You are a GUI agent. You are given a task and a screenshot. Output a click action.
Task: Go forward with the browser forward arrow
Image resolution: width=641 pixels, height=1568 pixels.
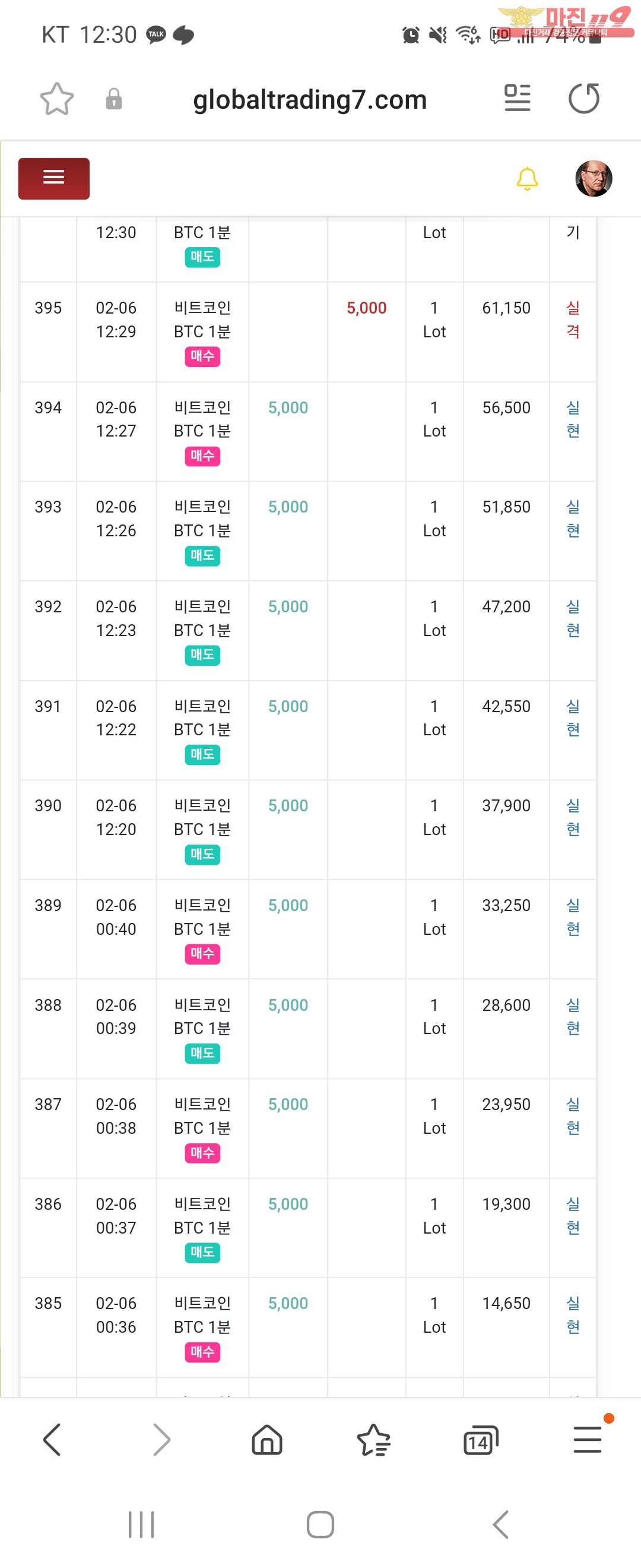point(161,1440)
